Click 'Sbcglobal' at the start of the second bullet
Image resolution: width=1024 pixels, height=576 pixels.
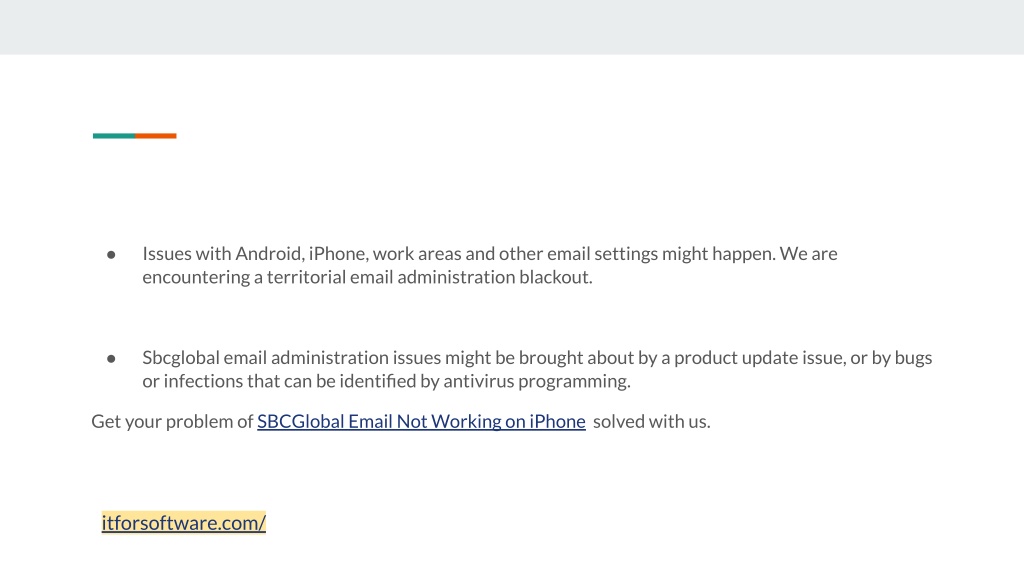point(181,358)
